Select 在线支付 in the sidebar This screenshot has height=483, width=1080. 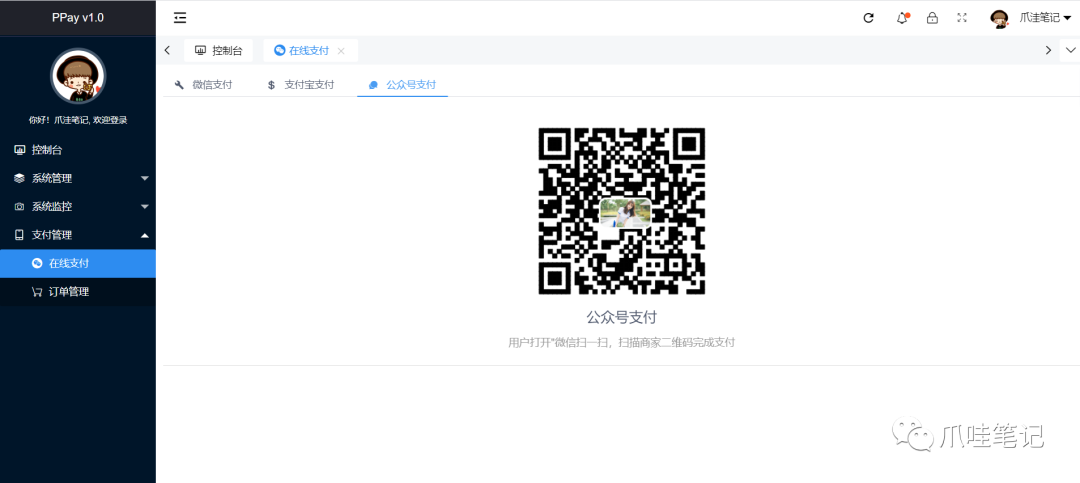[x=78, y=263]
